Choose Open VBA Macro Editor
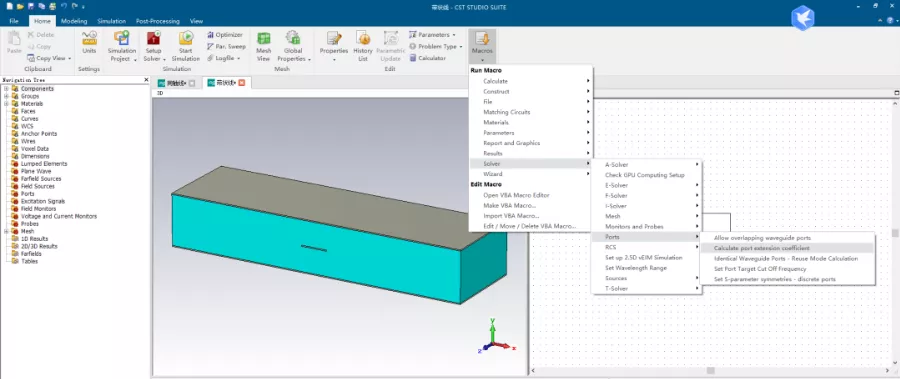 coord(516,195)
